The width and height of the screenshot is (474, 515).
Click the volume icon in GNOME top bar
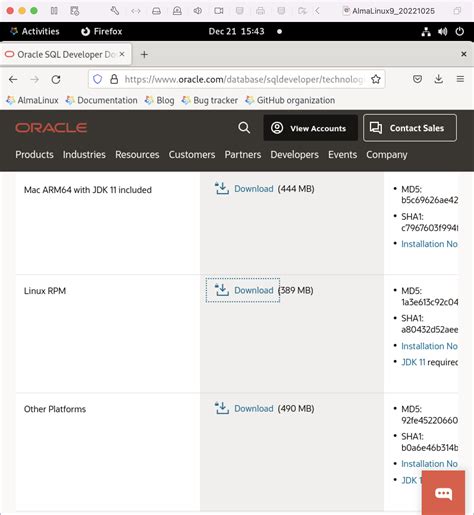443,32
